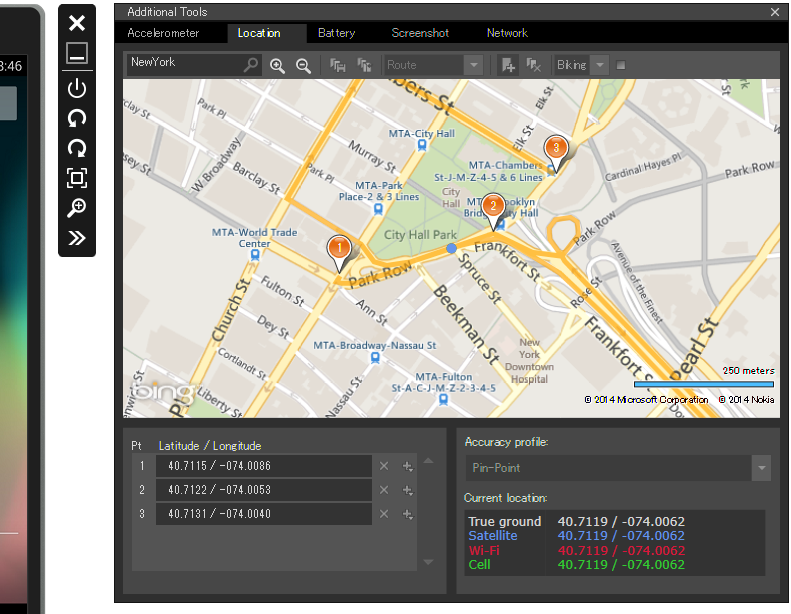Insert a point after row 1

click(x=408, y=466)
